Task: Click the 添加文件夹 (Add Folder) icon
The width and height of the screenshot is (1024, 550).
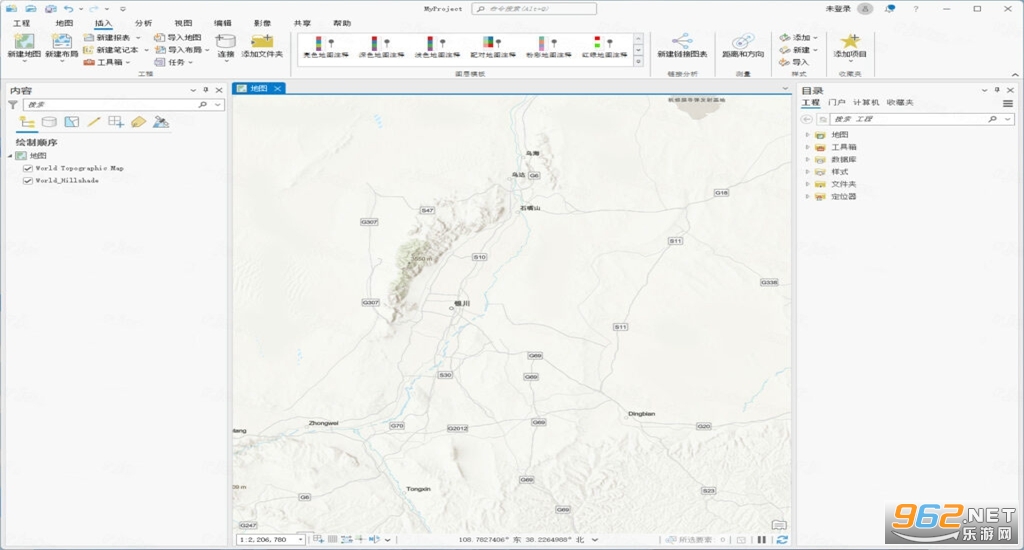Action: 262,41
